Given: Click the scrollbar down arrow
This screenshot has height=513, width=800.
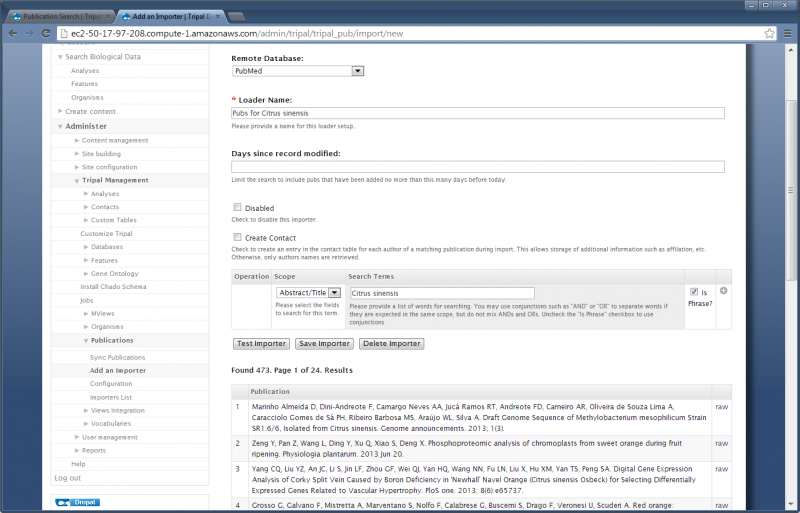Looking at the screenshot, I should point(791,502).
